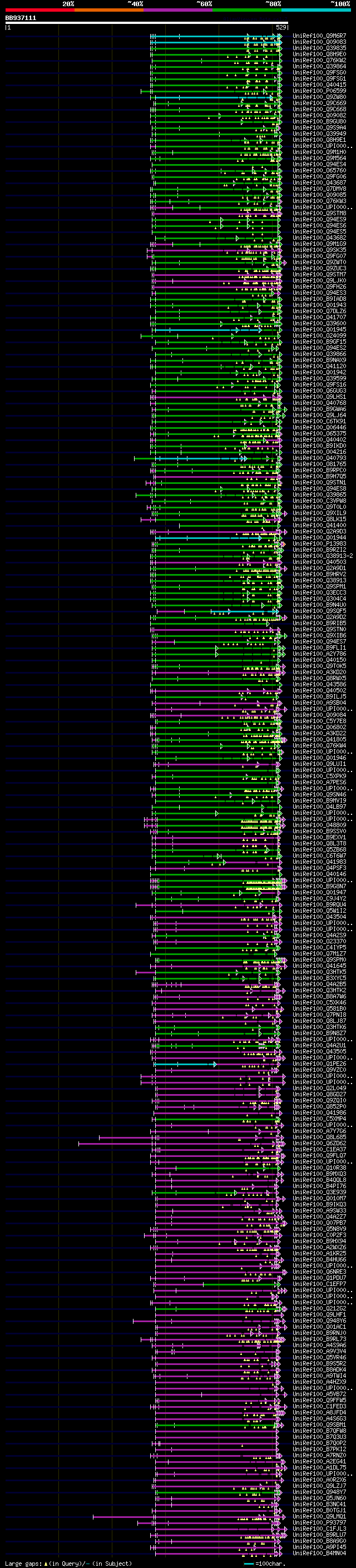Select the UniRef100_Q40415 label

(x=319, y=85)
